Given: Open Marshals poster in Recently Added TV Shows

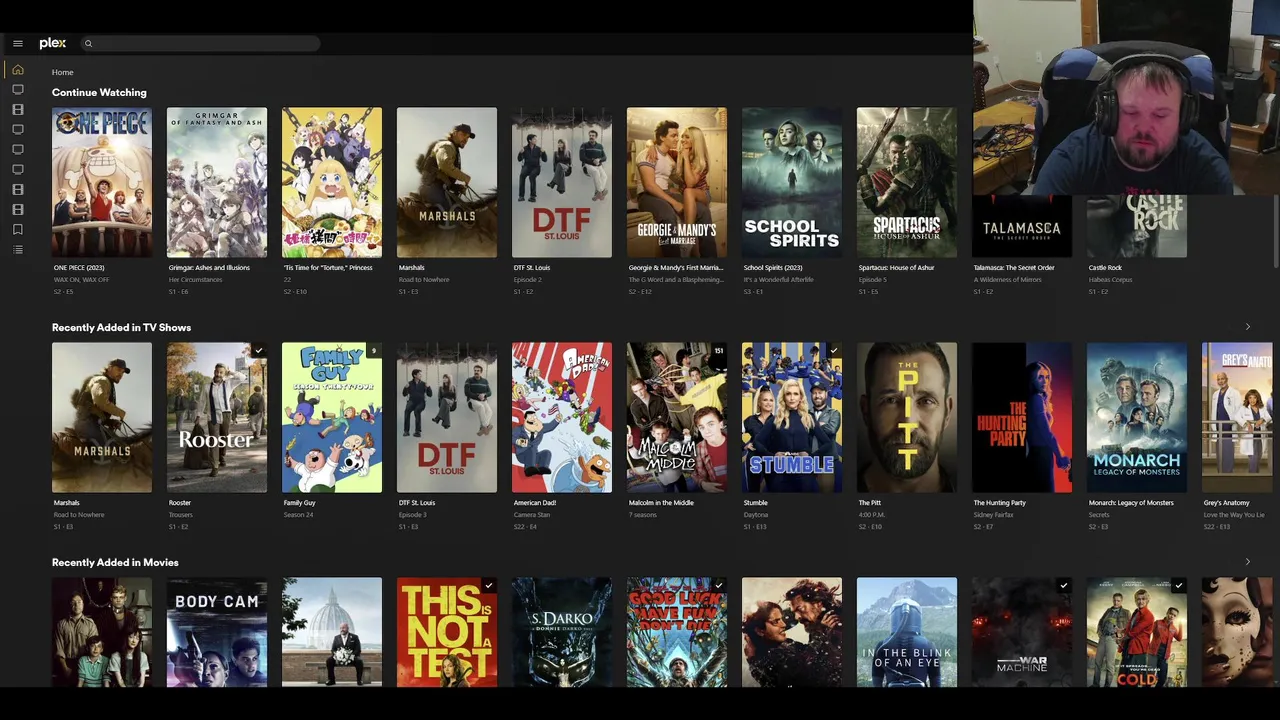Looking at the screenshot, I should [102, 417].
